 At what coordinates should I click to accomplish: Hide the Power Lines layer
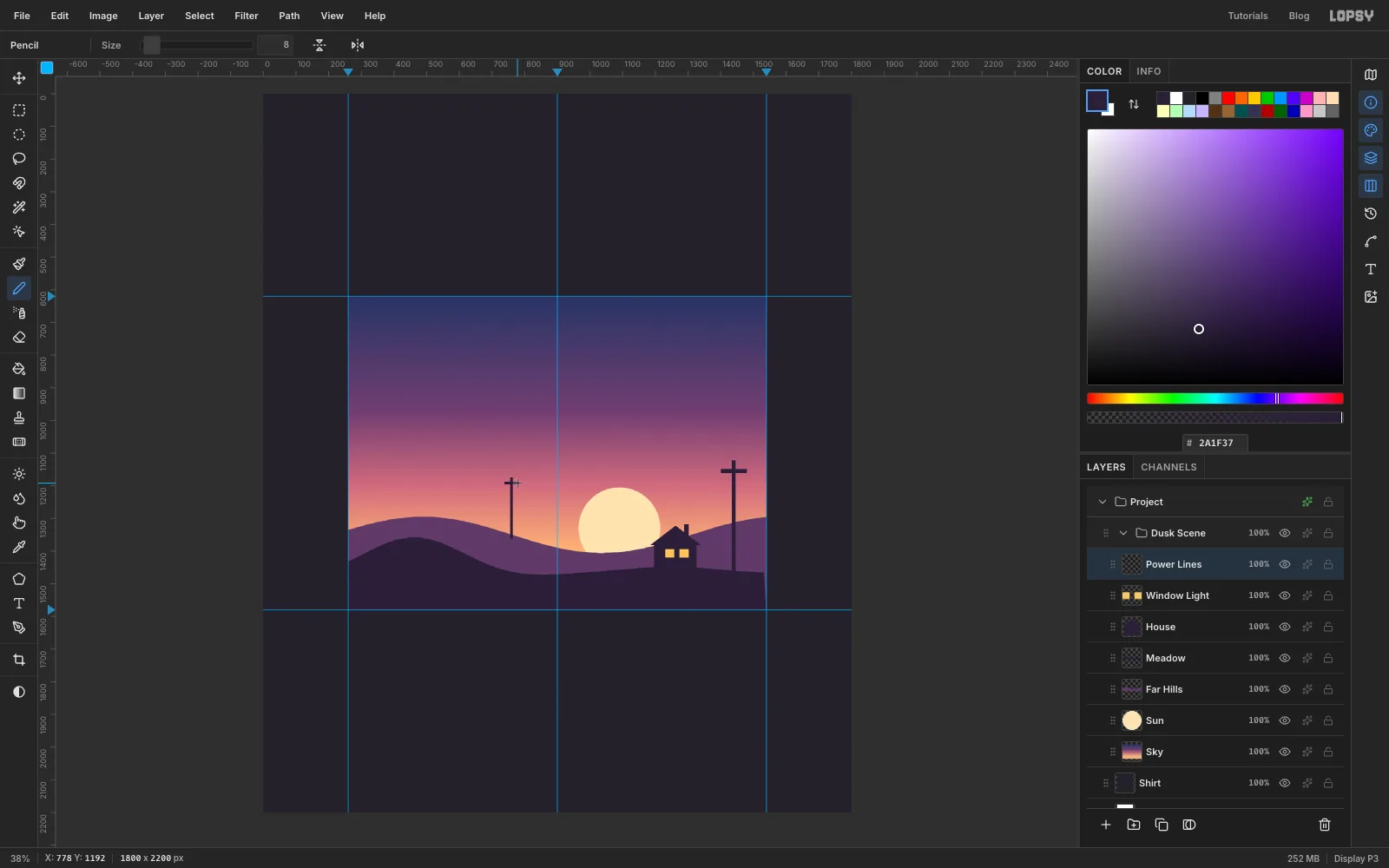pos(1285,564)
